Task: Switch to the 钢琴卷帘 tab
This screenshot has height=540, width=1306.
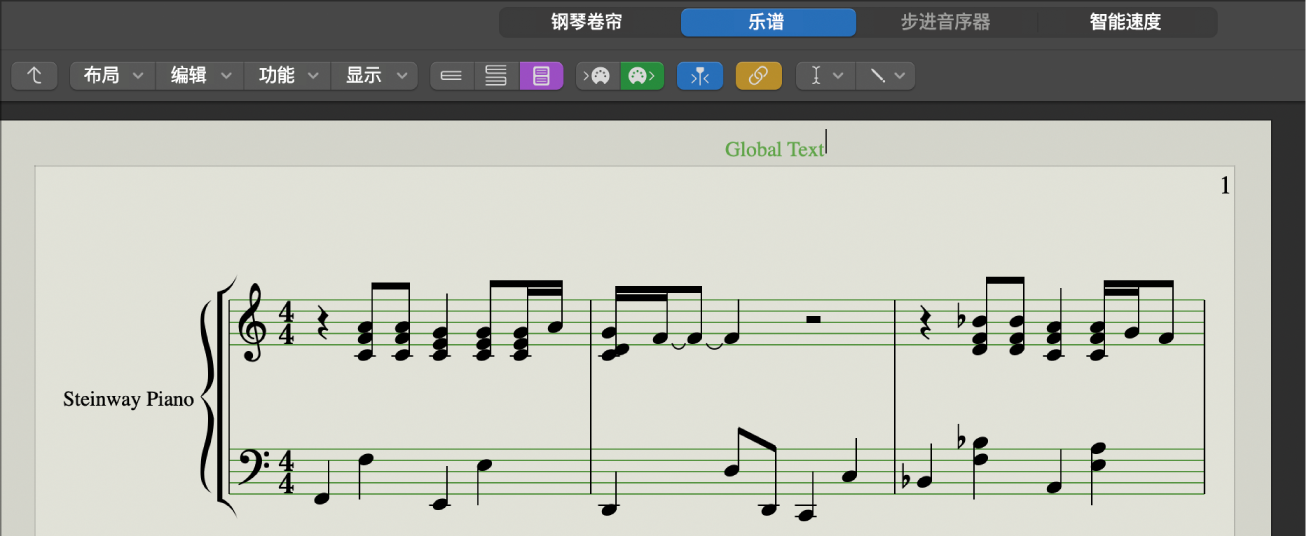Action: [587, 22]
